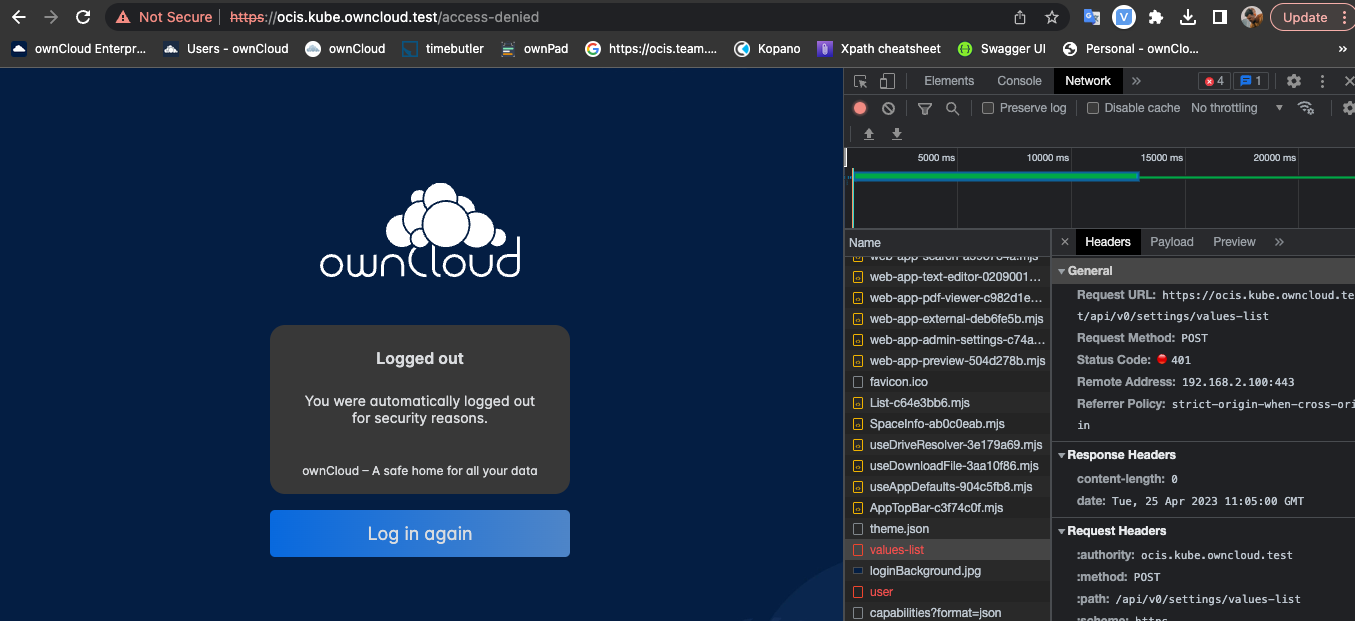Select the user failed request
Screen dimensions: 1355x621
(x=947, y=592)
